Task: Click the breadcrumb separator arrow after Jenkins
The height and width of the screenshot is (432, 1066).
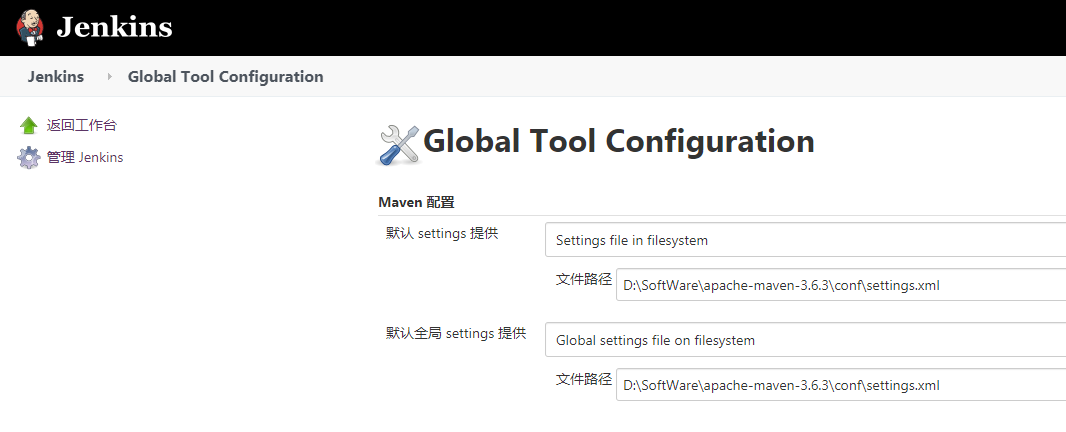Action: pyautogui.click(x=109, y=77)
